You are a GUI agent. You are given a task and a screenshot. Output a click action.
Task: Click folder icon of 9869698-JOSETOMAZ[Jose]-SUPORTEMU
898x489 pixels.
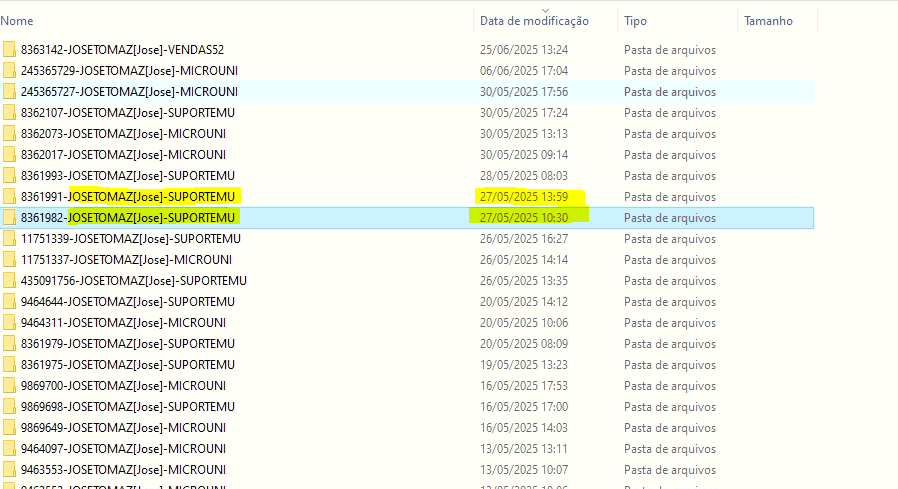click(9, 407)
